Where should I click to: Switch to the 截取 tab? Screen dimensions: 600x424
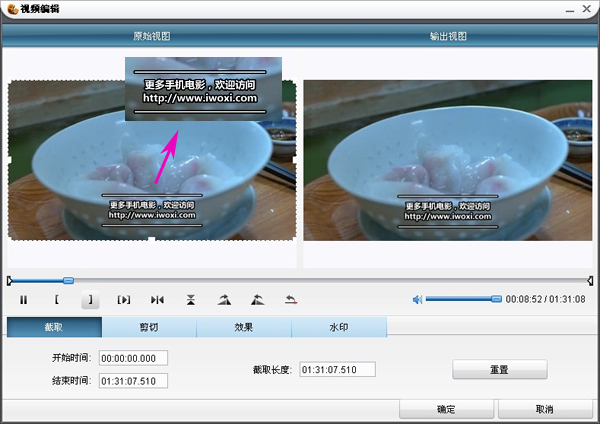point(54,327)
